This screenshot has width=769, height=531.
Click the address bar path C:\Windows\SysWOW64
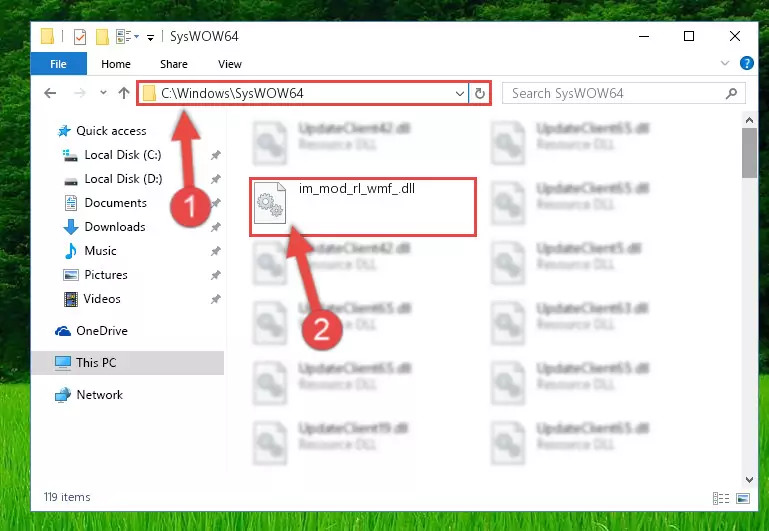coord(232,93)
